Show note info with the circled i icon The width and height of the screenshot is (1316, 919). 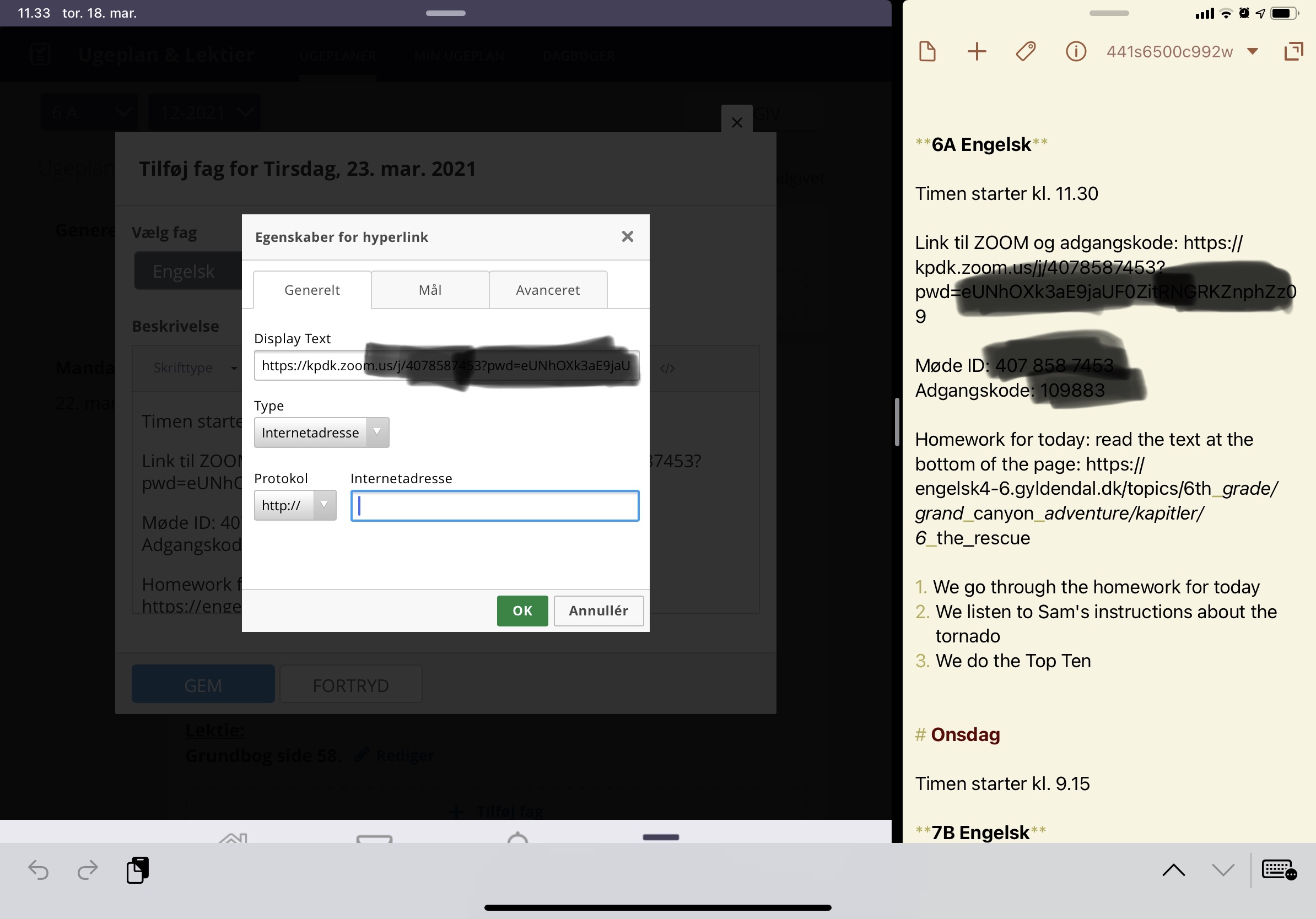(x=1075, y=52)
